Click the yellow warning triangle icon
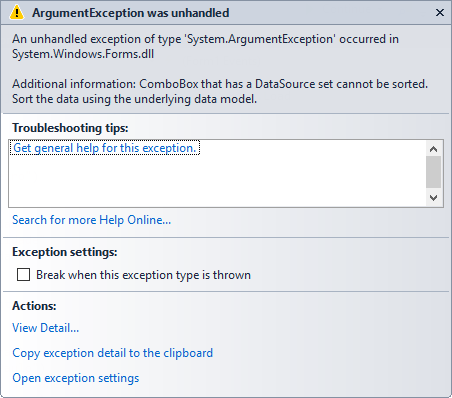The width and height of the screenshot is (452, 398). point(17,13)
